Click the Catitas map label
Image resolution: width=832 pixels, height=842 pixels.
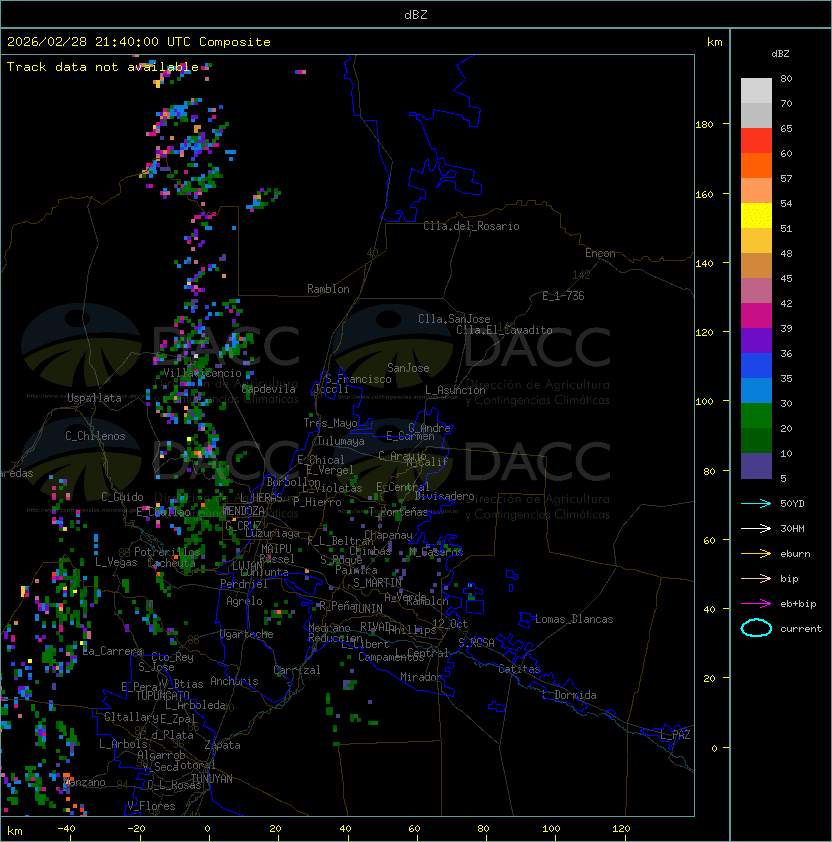pyautogui.click(x=519, y=669)
